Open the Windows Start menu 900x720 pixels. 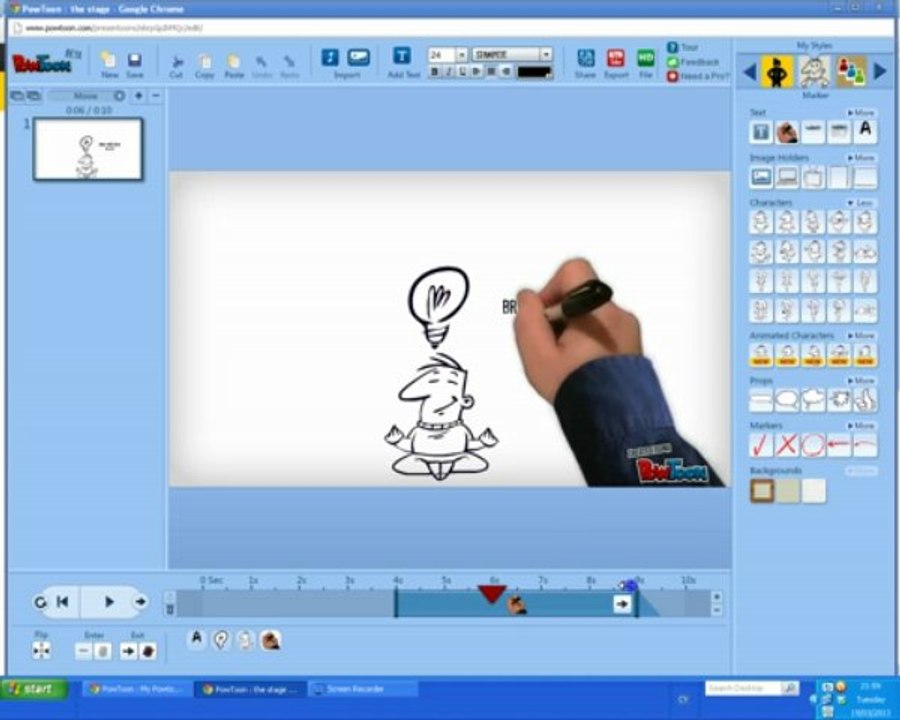[34, 689]
